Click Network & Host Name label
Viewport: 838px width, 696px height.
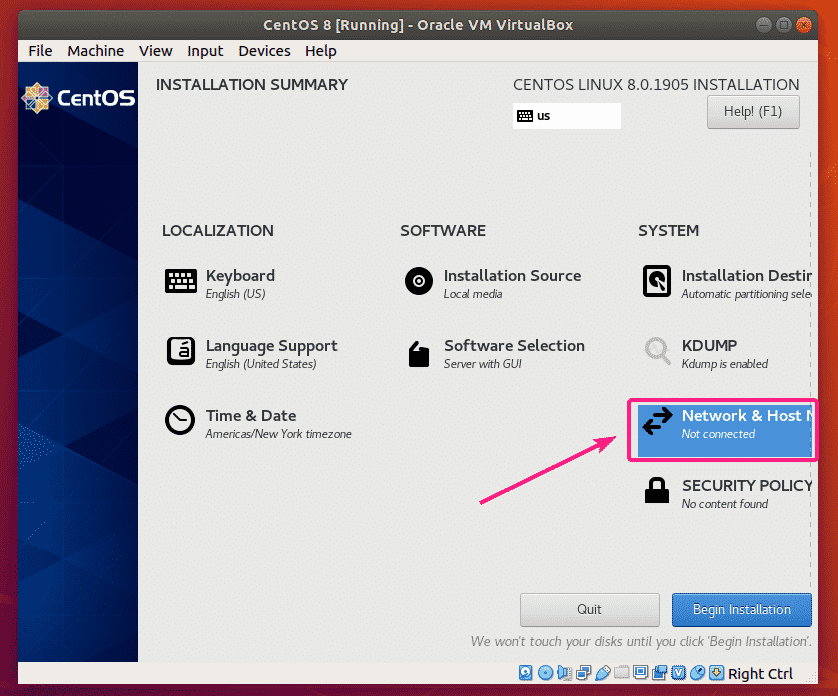click(746, 415)
